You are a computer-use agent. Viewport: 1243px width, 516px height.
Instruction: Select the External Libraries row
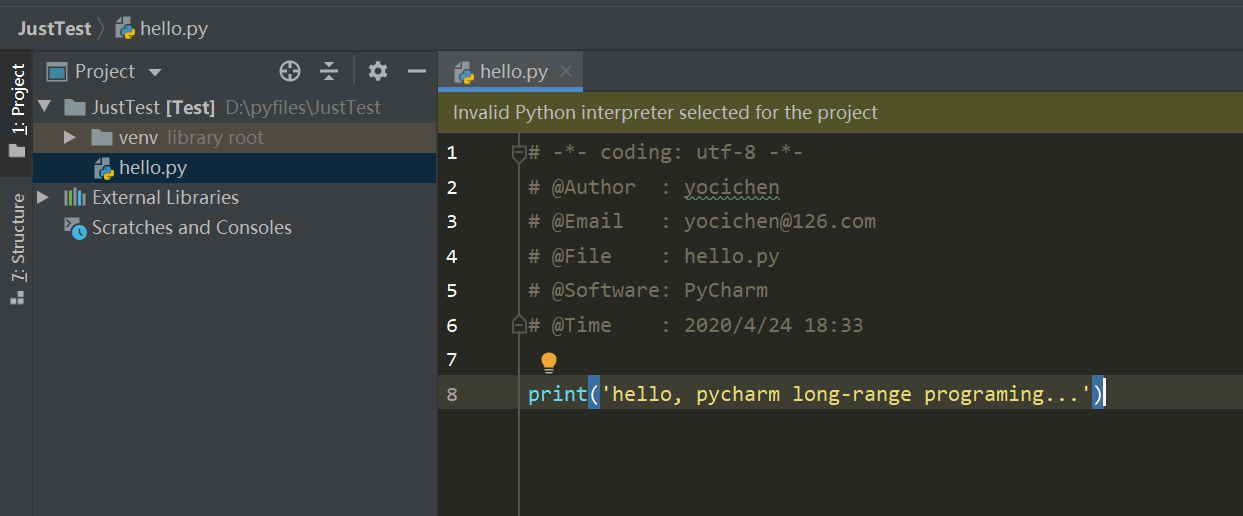235,197
